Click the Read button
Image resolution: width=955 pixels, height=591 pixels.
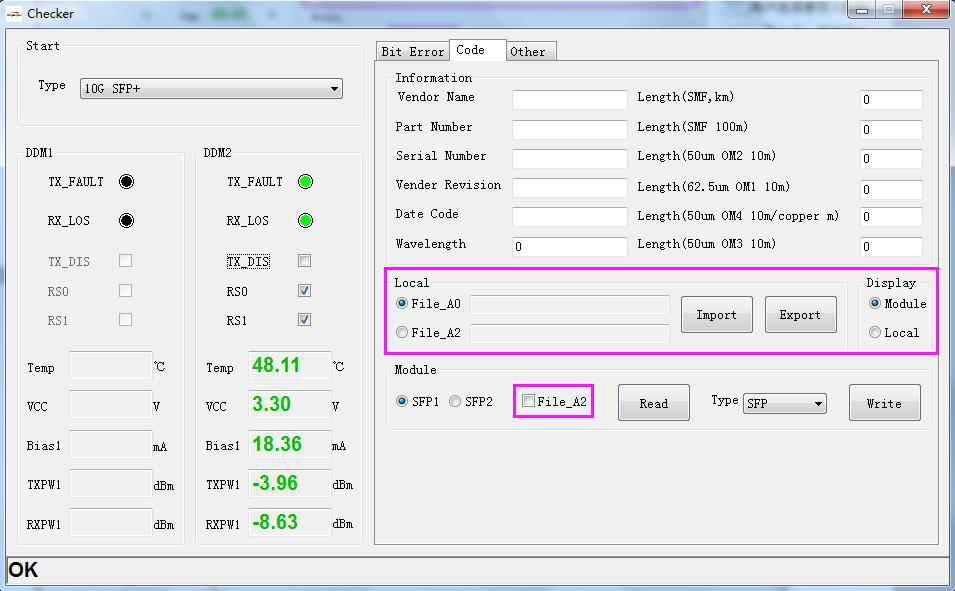(654, 403)
